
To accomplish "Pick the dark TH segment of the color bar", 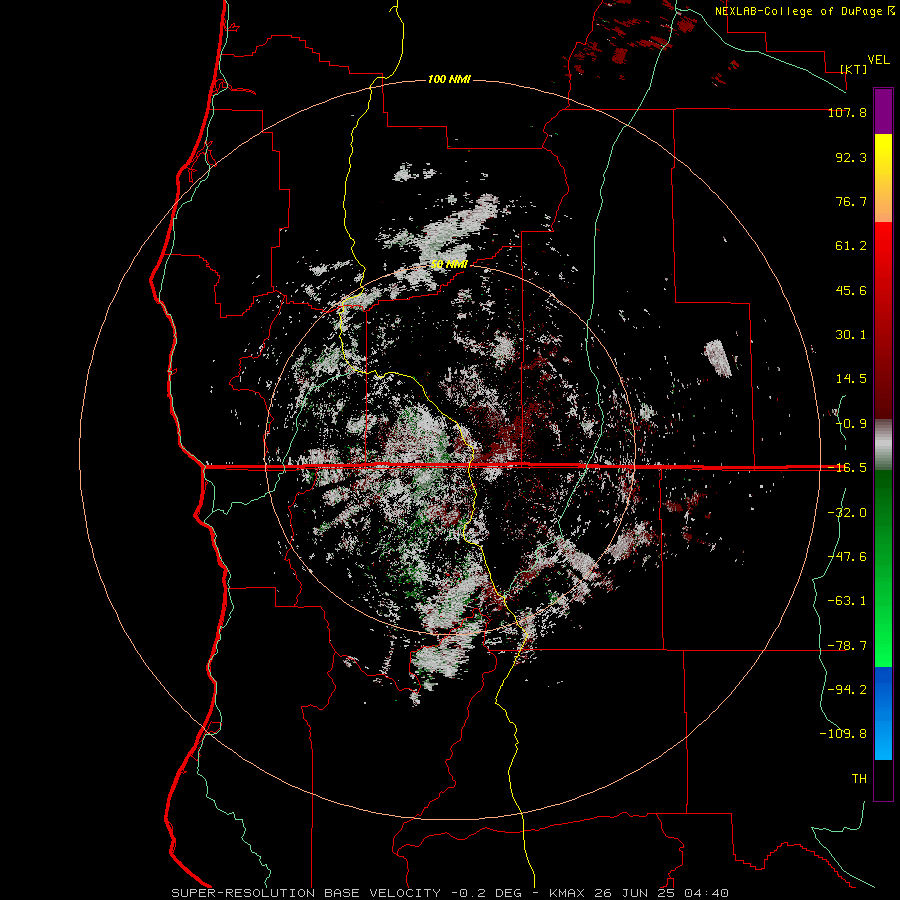I will [x=883, y=780].
